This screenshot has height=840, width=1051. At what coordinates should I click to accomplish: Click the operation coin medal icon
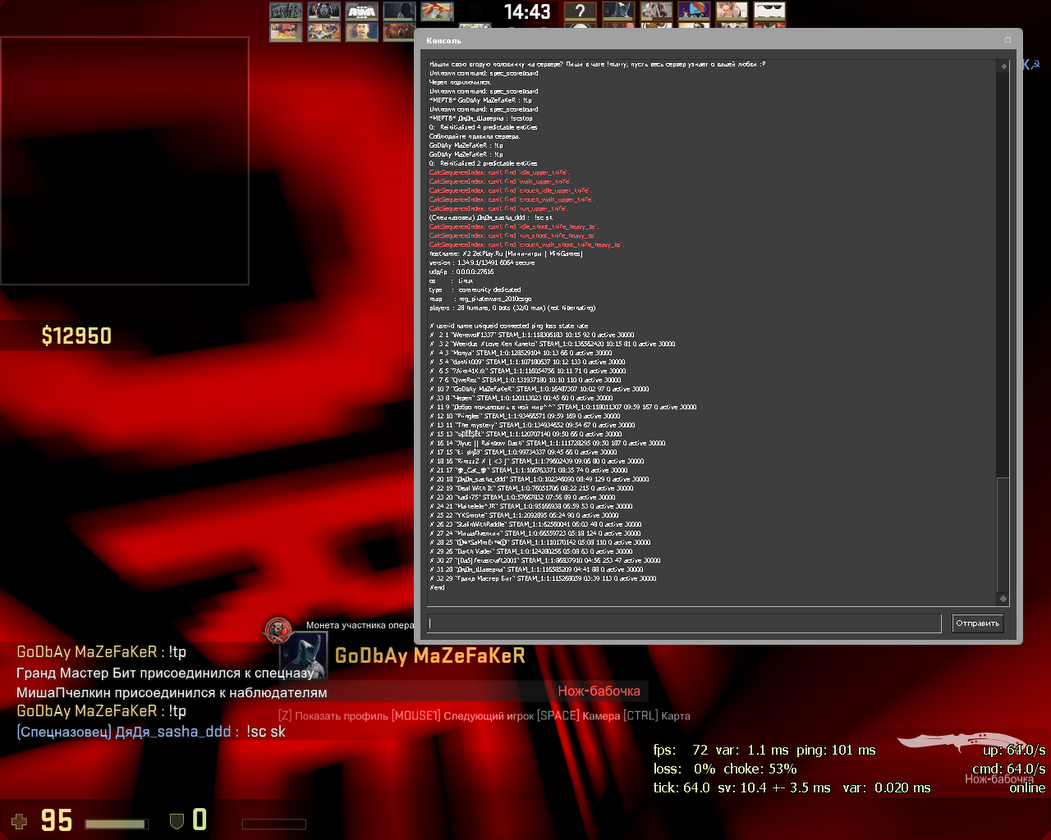(x=277, y=630)
